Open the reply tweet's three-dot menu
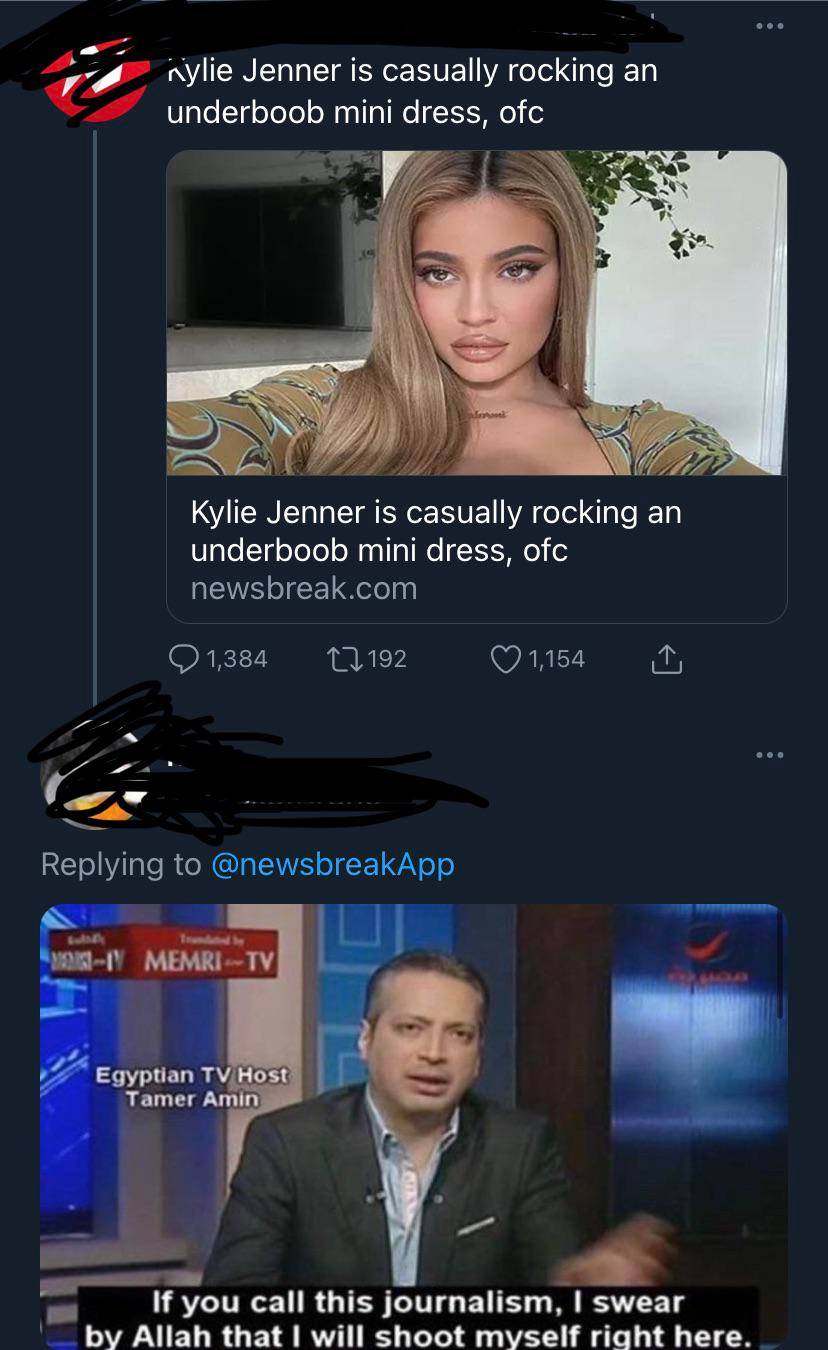This screenshot has width=828, height=1350. tap(769, 755)
